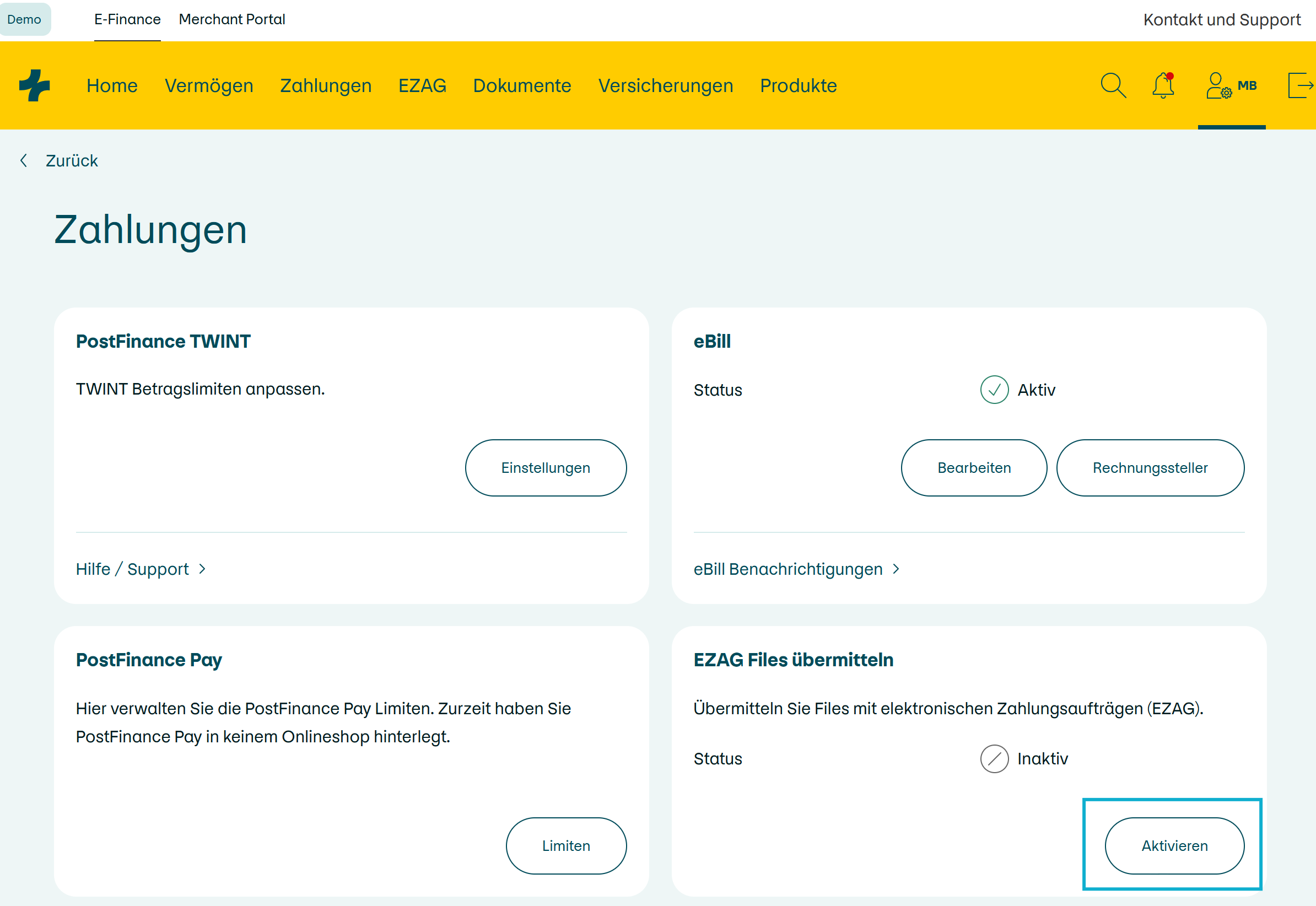Open the Vermögen menu
Image resolution: width=1316 pixels, height=906 pixels.
209,86
